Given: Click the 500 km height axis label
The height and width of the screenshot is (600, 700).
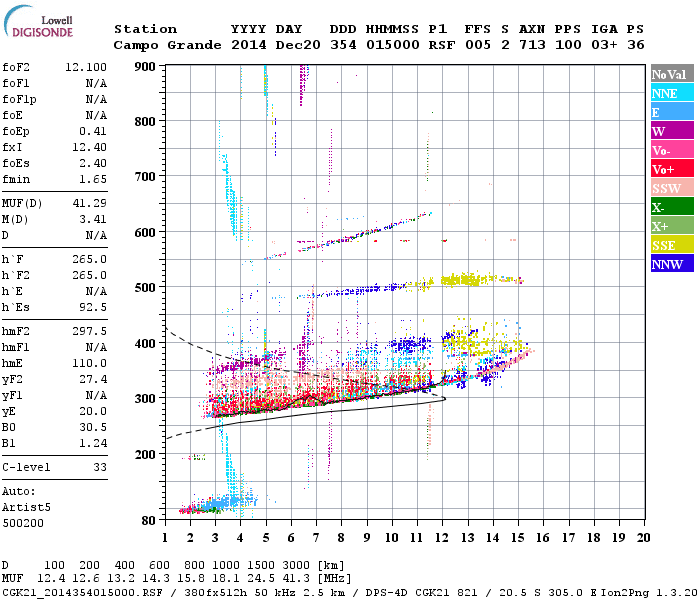Looking at the screenshot, I should (145, 288).
